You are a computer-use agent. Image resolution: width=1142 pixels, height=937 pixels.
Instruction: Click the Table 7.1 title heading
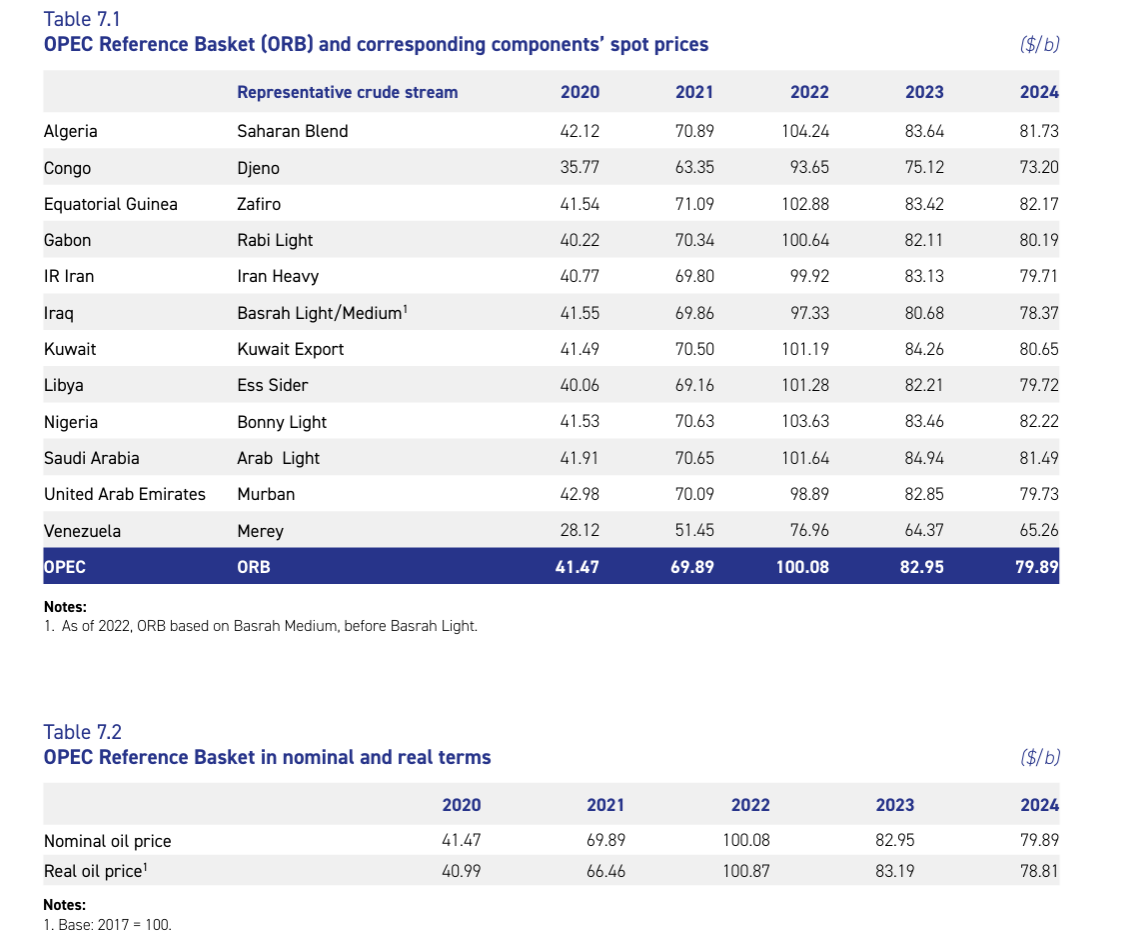pyautogui.click(x=376, y=44)
